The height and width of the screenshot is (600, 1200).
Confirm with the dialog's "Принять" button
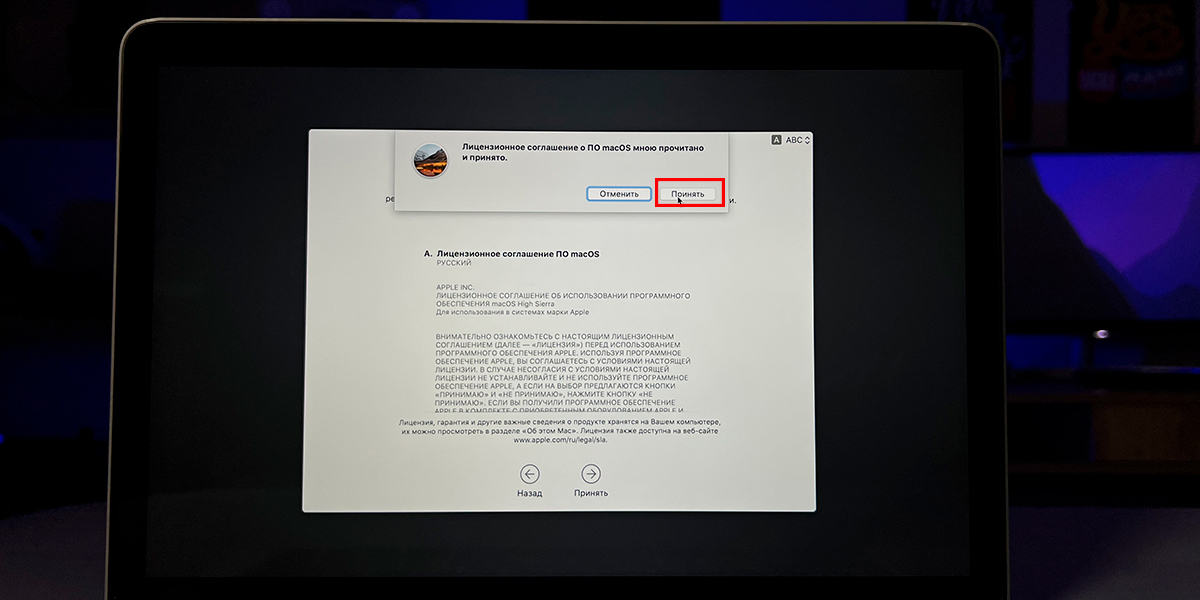coord(688,194)
